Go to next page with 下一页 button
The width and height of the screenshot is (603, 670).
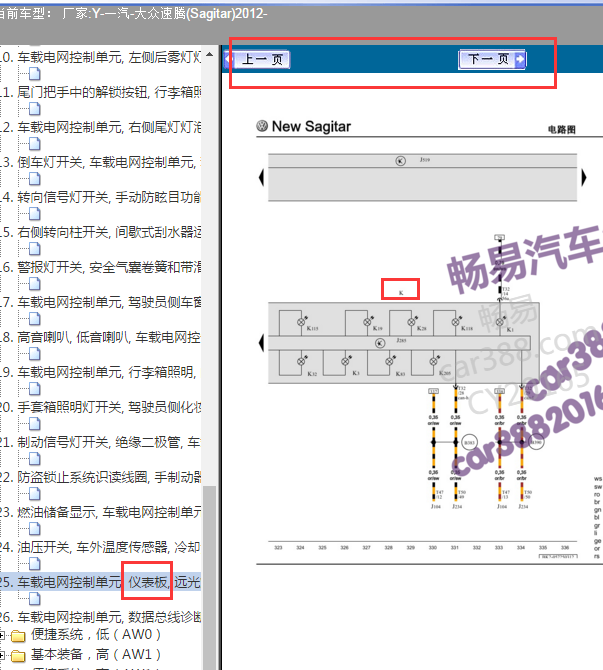coord(492,59)
